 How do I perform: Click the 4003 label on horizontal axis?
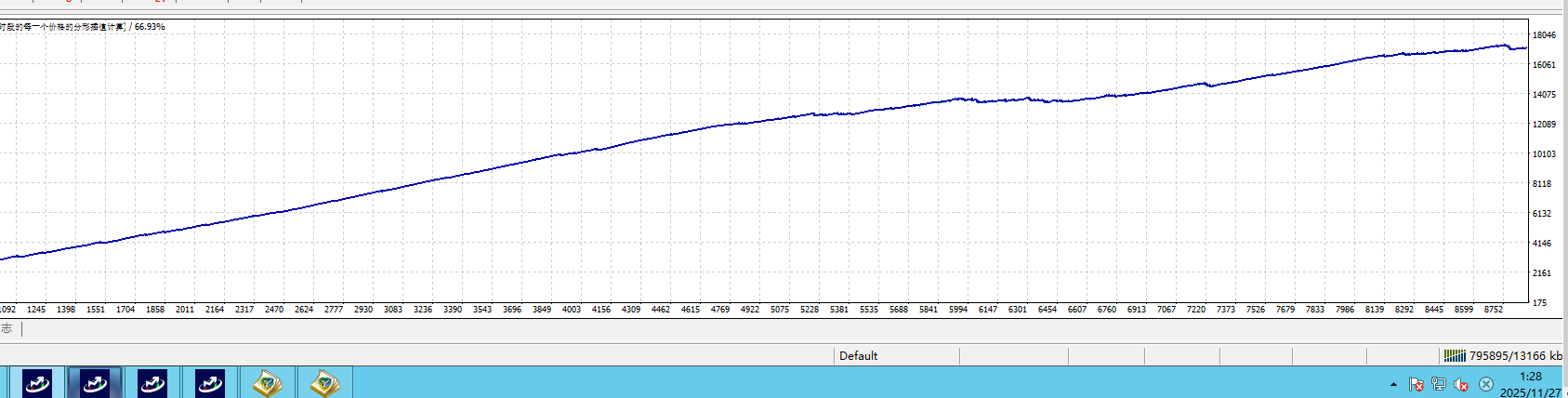572,310
